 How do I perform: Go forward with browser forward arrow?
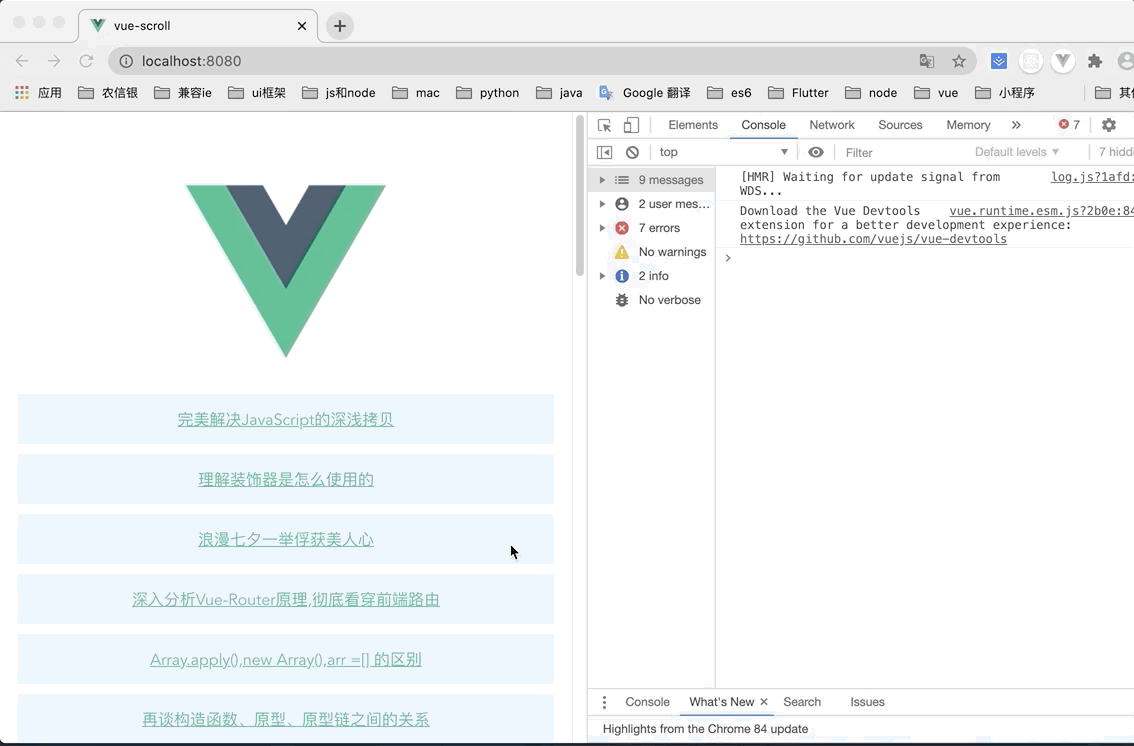point(54,61)
